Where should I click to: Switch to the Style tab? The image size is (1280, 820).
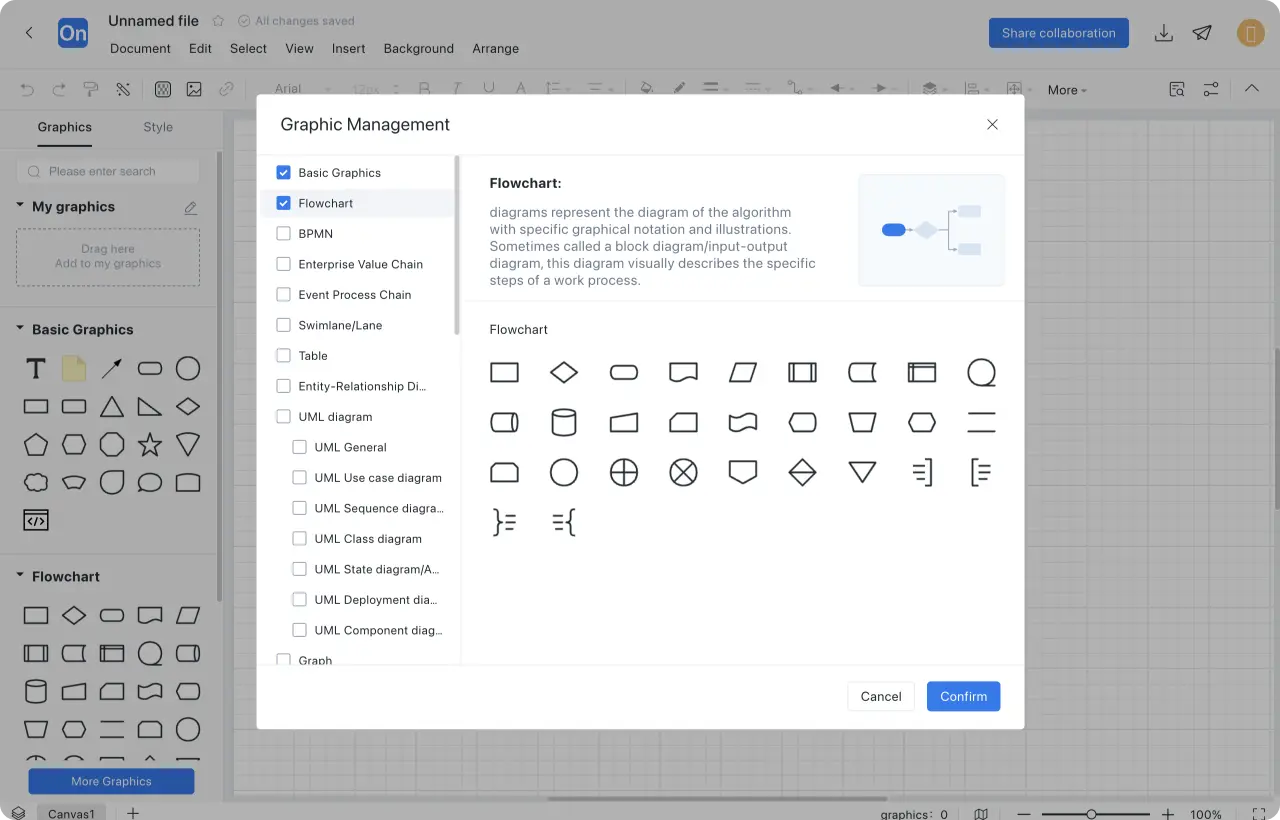pos(158,127)
